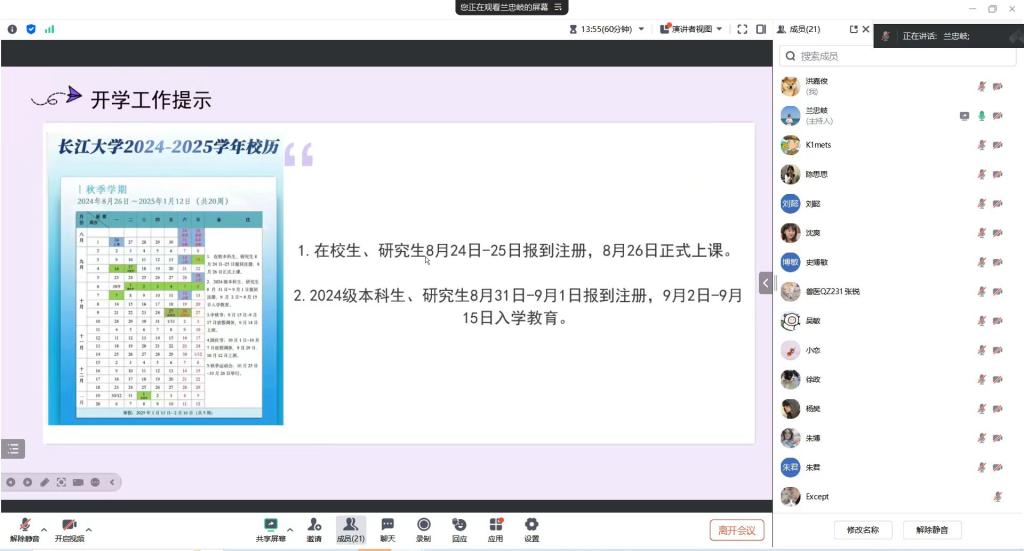The image size is (1024, 551).
Task: Open meeting Settings (设置)
Action: [531, 528]
